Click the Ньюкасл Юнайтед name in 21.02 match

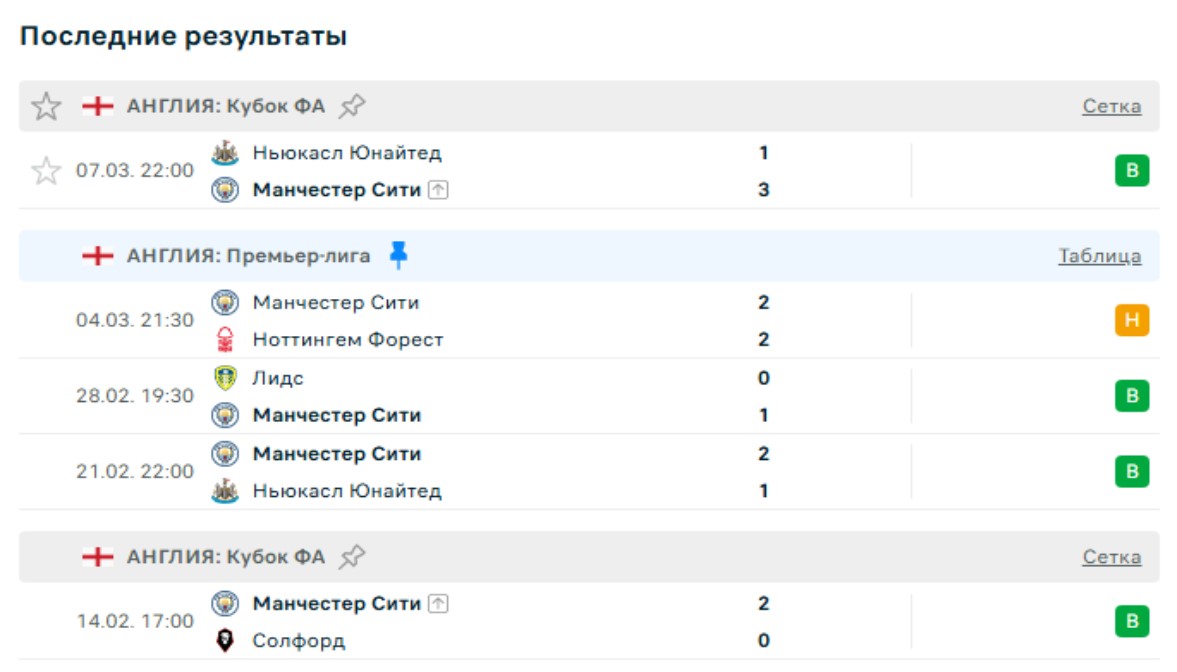[347, 491]
